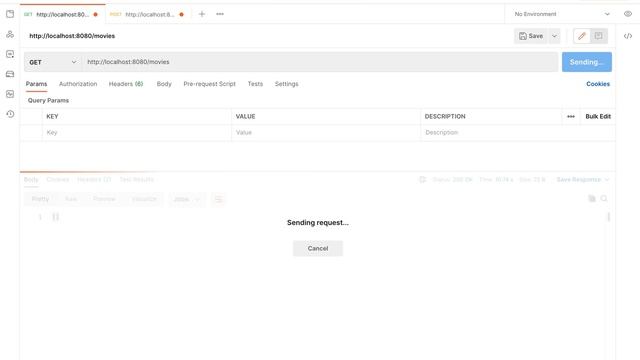Open the tab options ellipsis menu
The image size is (640, 360).
pyautogui.click(x=220, y=14)
